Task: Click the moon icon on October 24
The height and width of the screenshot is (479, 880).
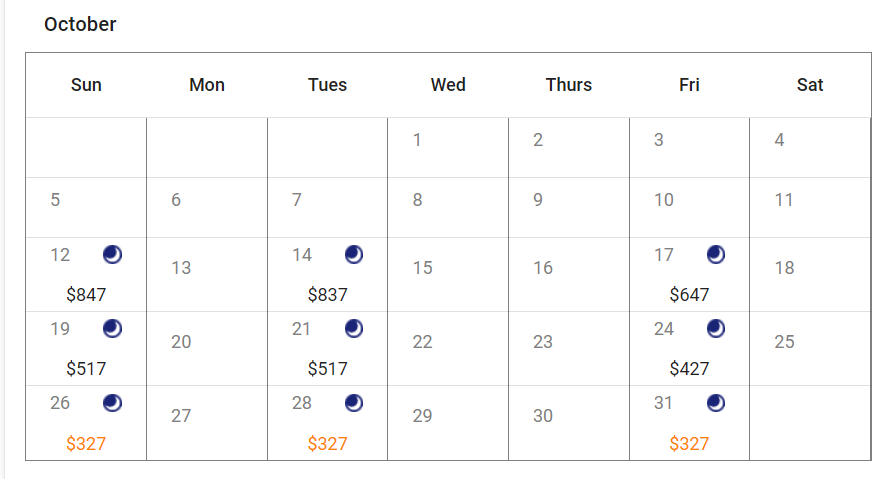Action: point(716,329)
